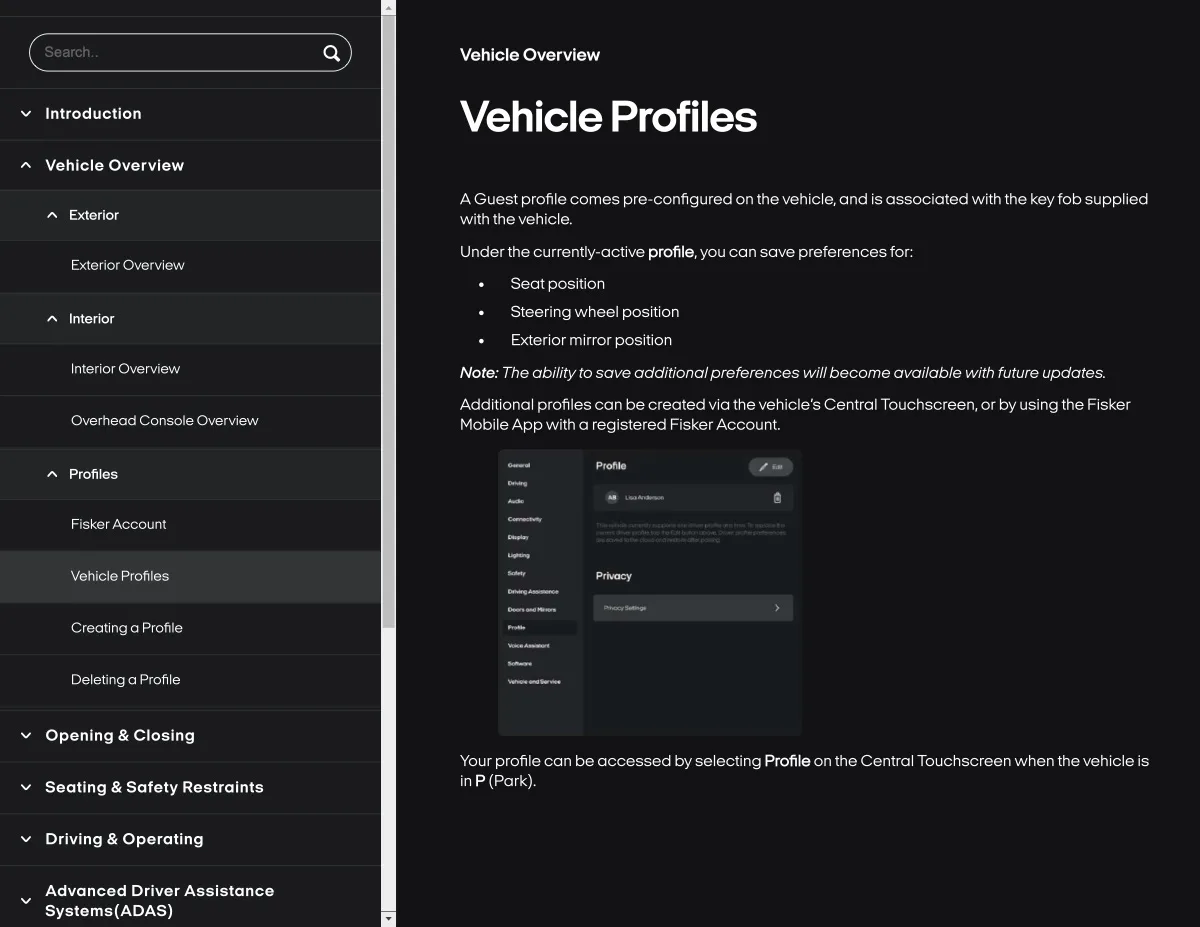The width and height of the screenshot is (1200, 927).
Task: Select the Exterior subsection label
Action: tap(94, 215)
